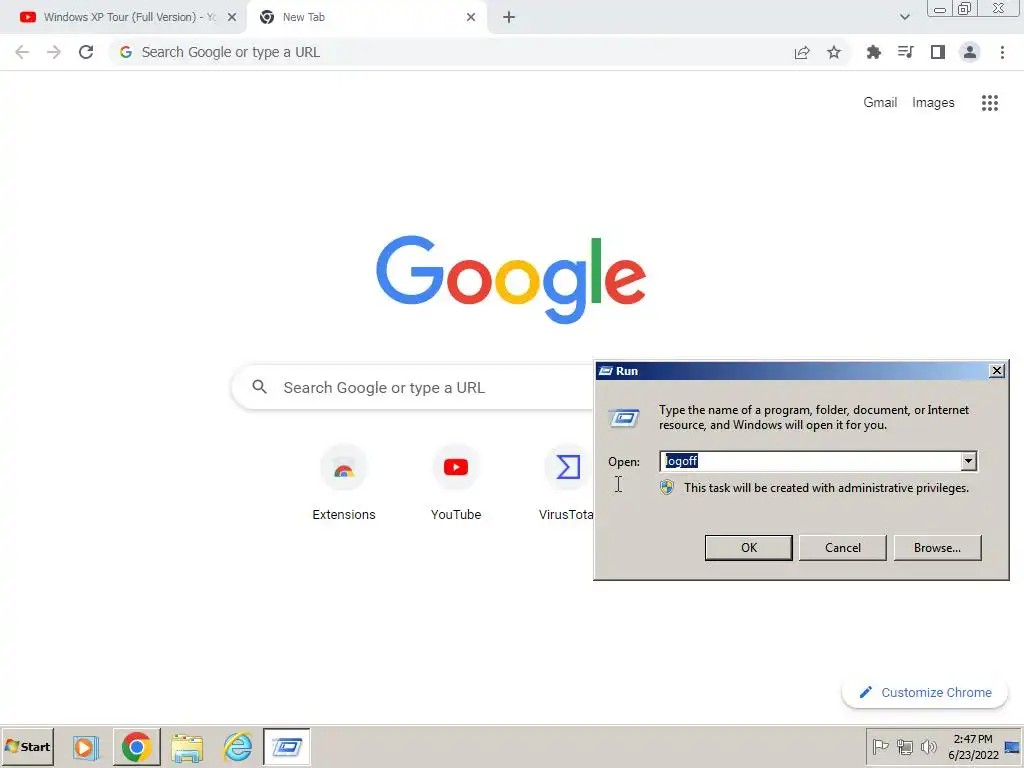Close the Run dialog with X
Image resolution: width=1024 pixels, height=768 pixels.
coord(997,371)
